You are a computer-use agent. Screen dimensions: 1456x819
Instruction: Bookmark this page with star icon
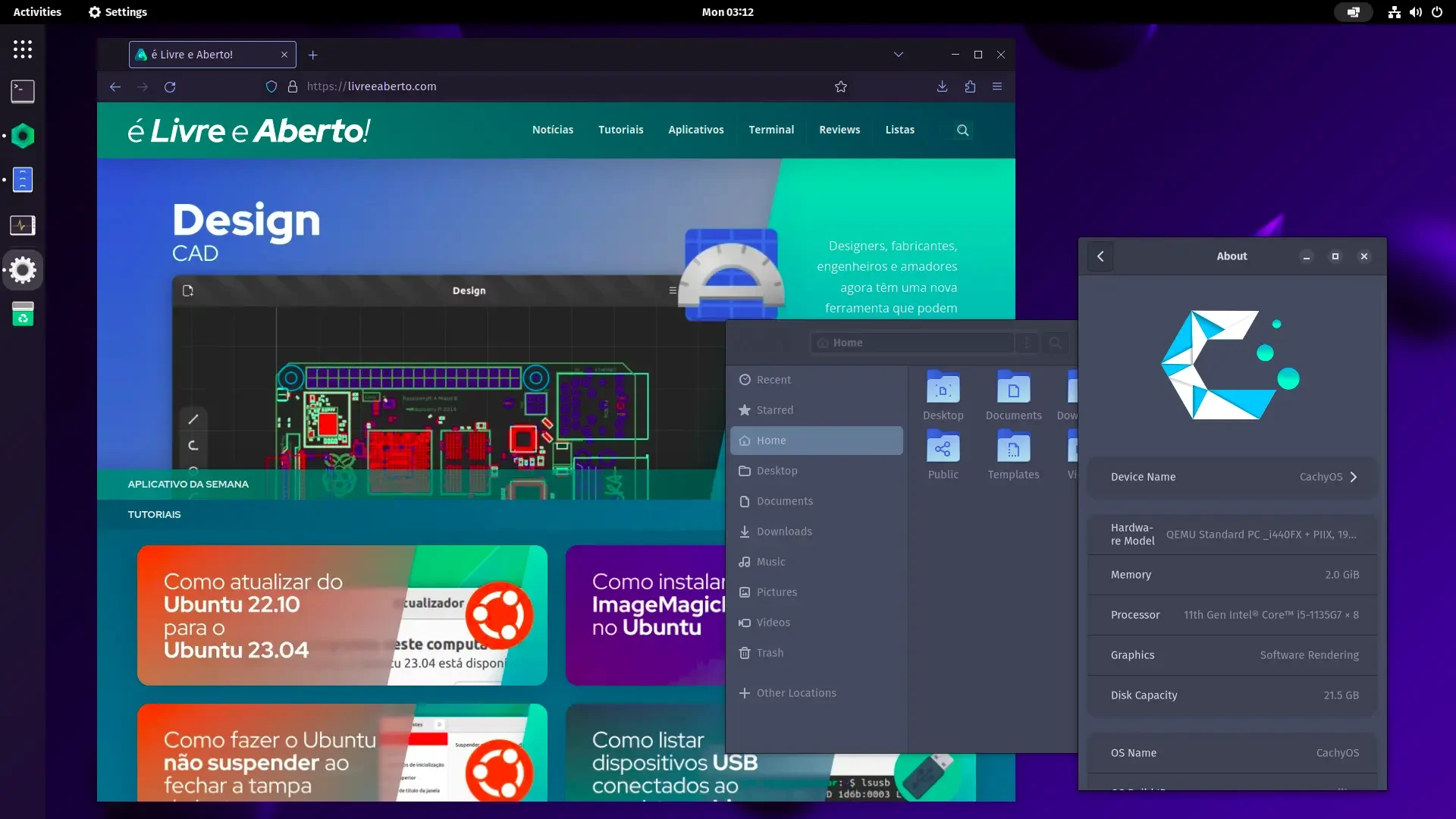click(x=841, y=86)
